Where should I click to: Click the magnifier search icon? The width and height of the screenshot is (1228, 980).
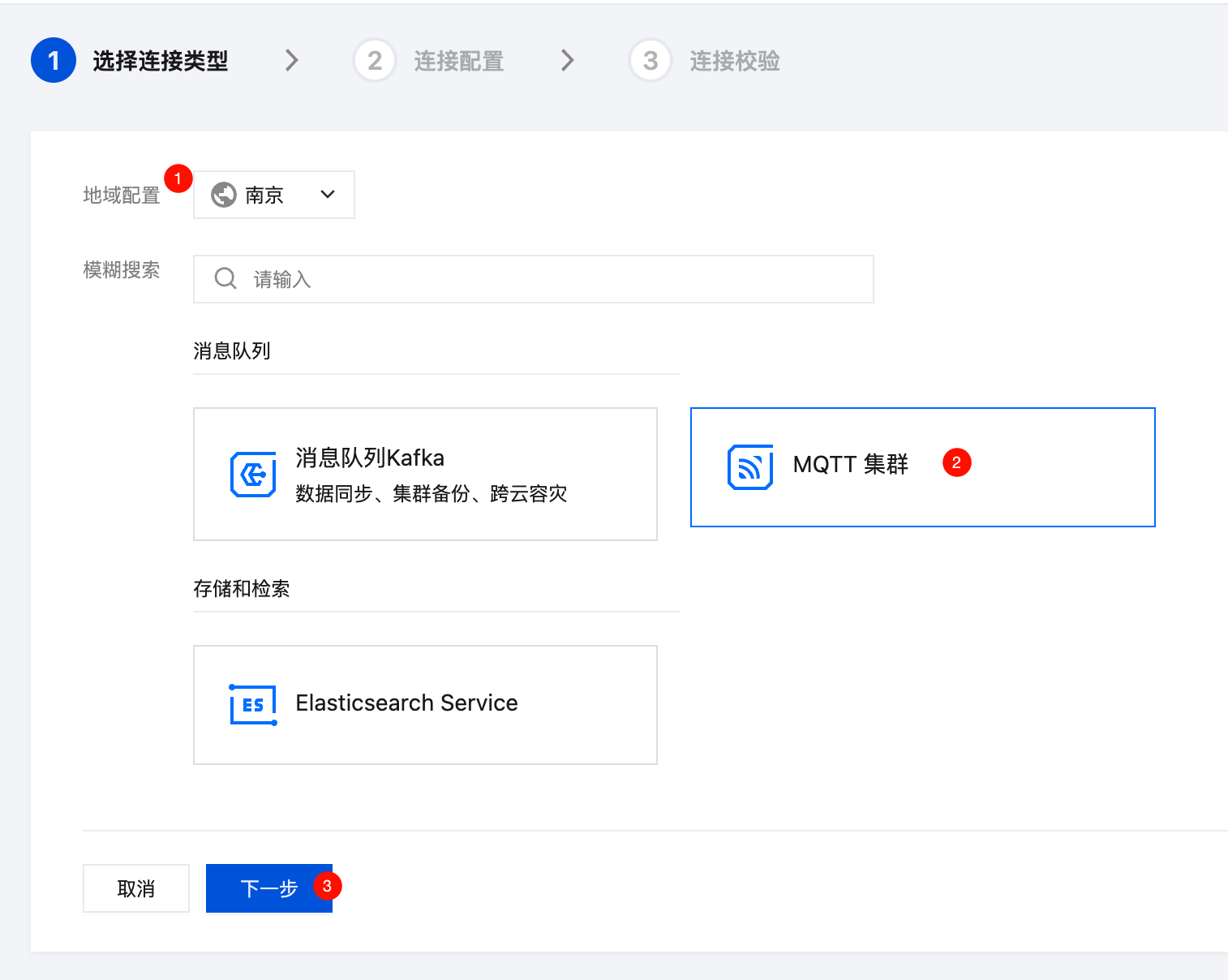click(x=225, y=279)
